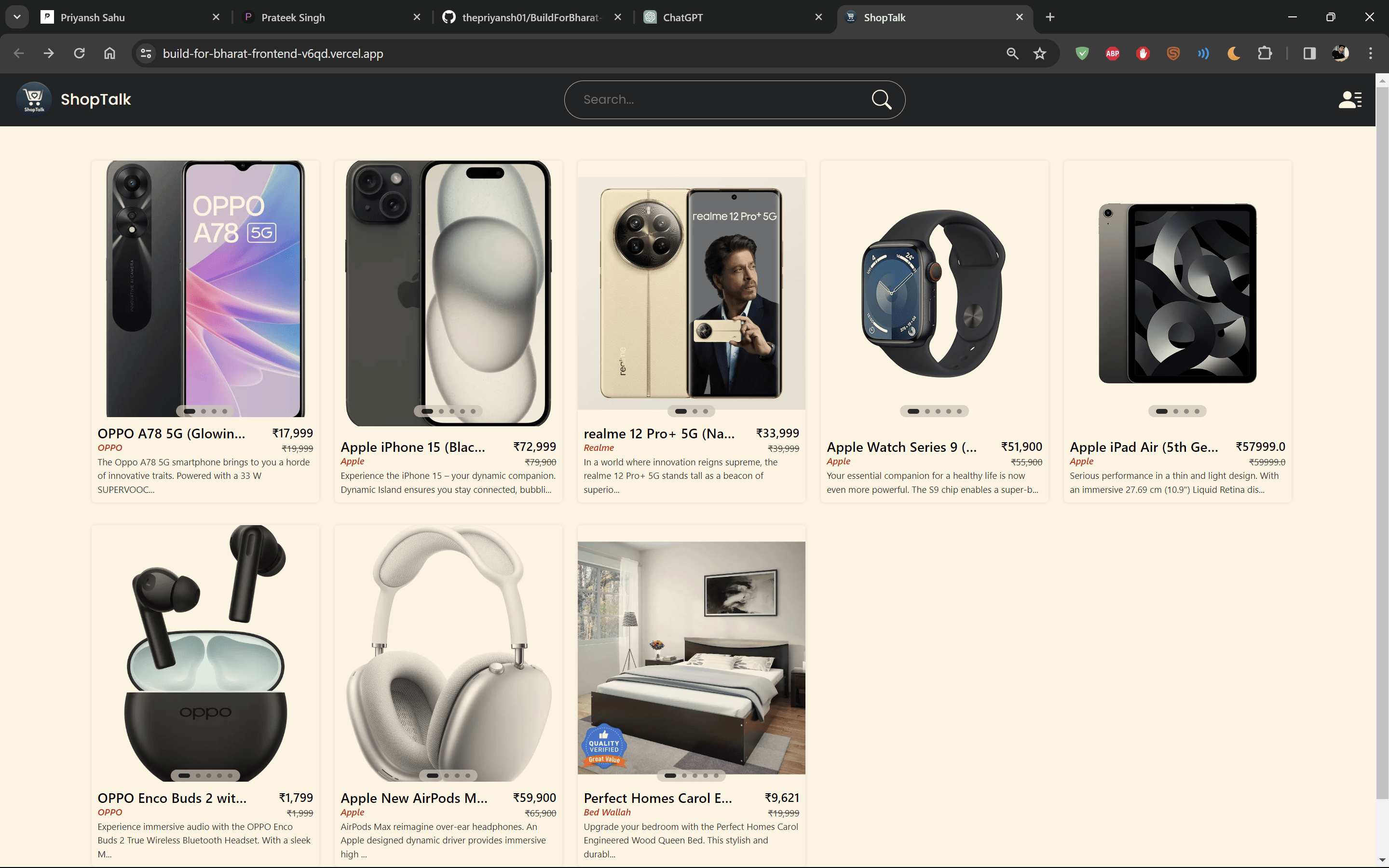
Task: Click the browser back arrow
Action: [x=19, y=54]
